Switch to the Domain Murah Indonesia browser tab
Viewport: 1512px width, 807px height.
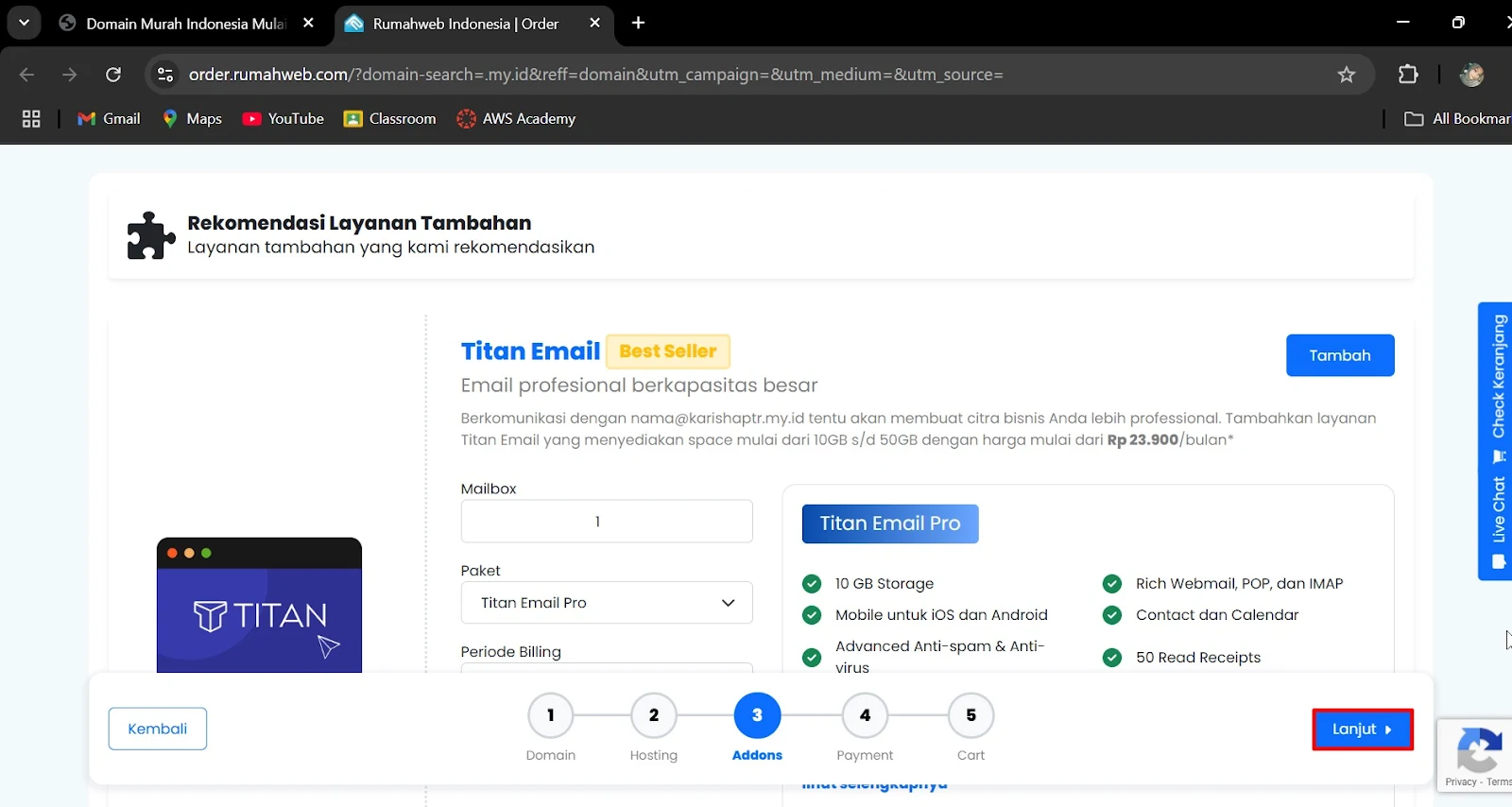click(x=185, y=24)
